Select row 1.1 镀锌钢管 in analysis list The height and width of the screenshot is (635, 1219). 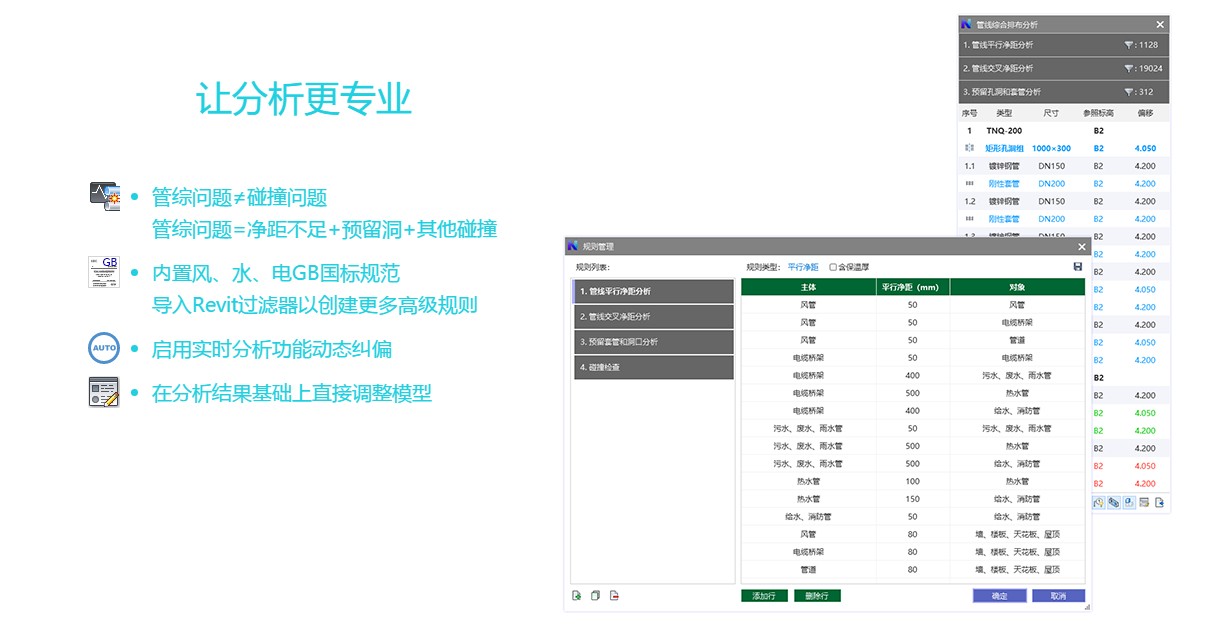pos(1063,166)
